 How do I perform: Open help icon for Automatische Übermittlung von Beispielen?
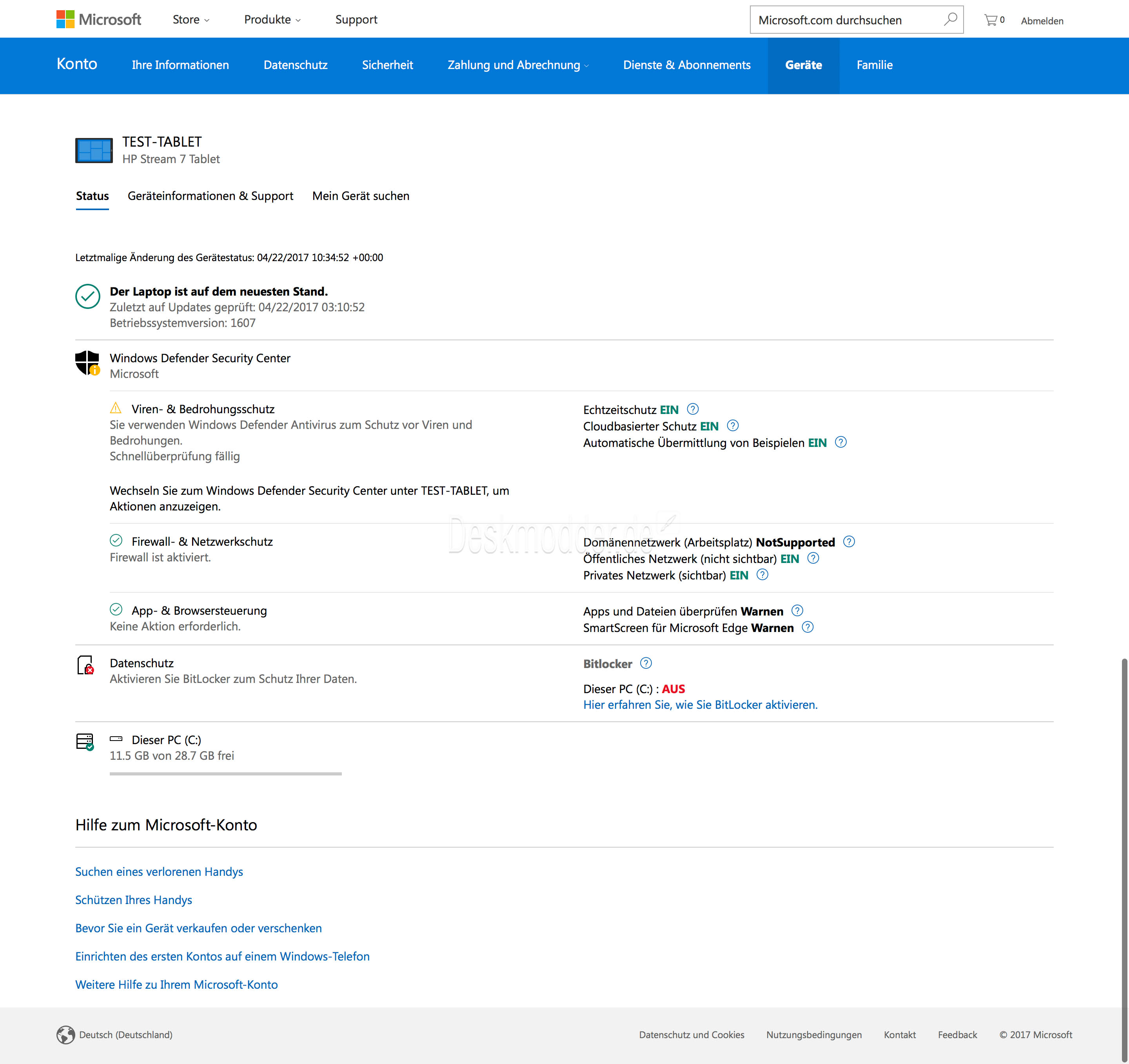pos(840,442)
